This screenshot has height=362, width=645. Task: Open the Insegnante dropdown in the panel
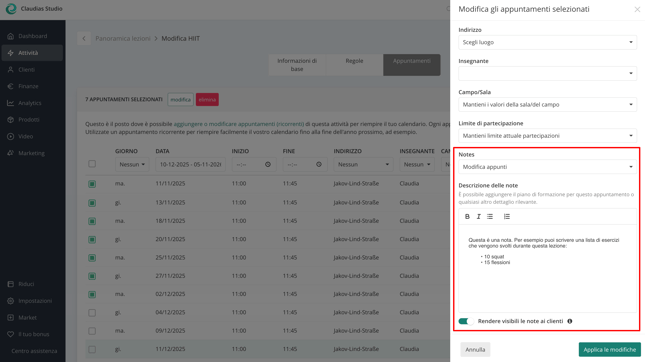click(548, 73)
